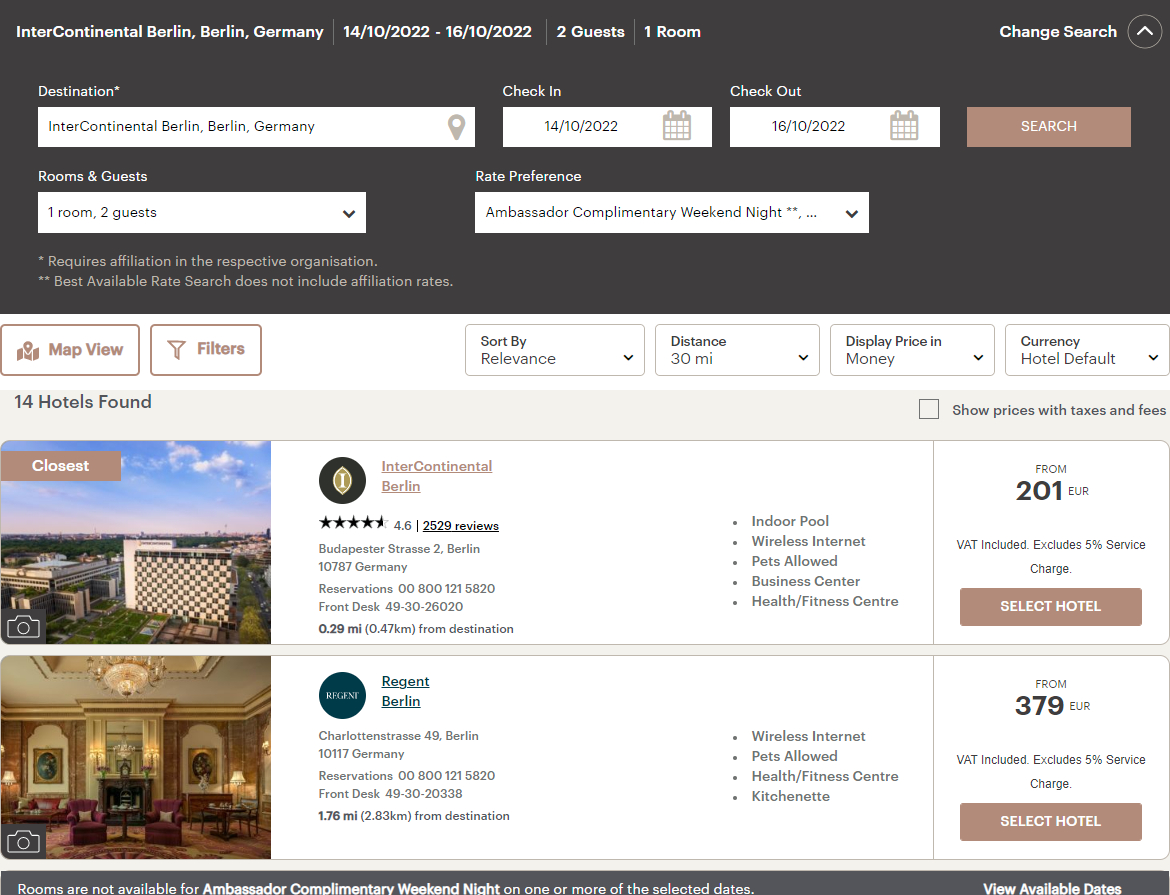Image resolution: width=1170 pixels, height=895 pixels.
Task: Click the Regent brand logo icon
Action: [342, 695]
